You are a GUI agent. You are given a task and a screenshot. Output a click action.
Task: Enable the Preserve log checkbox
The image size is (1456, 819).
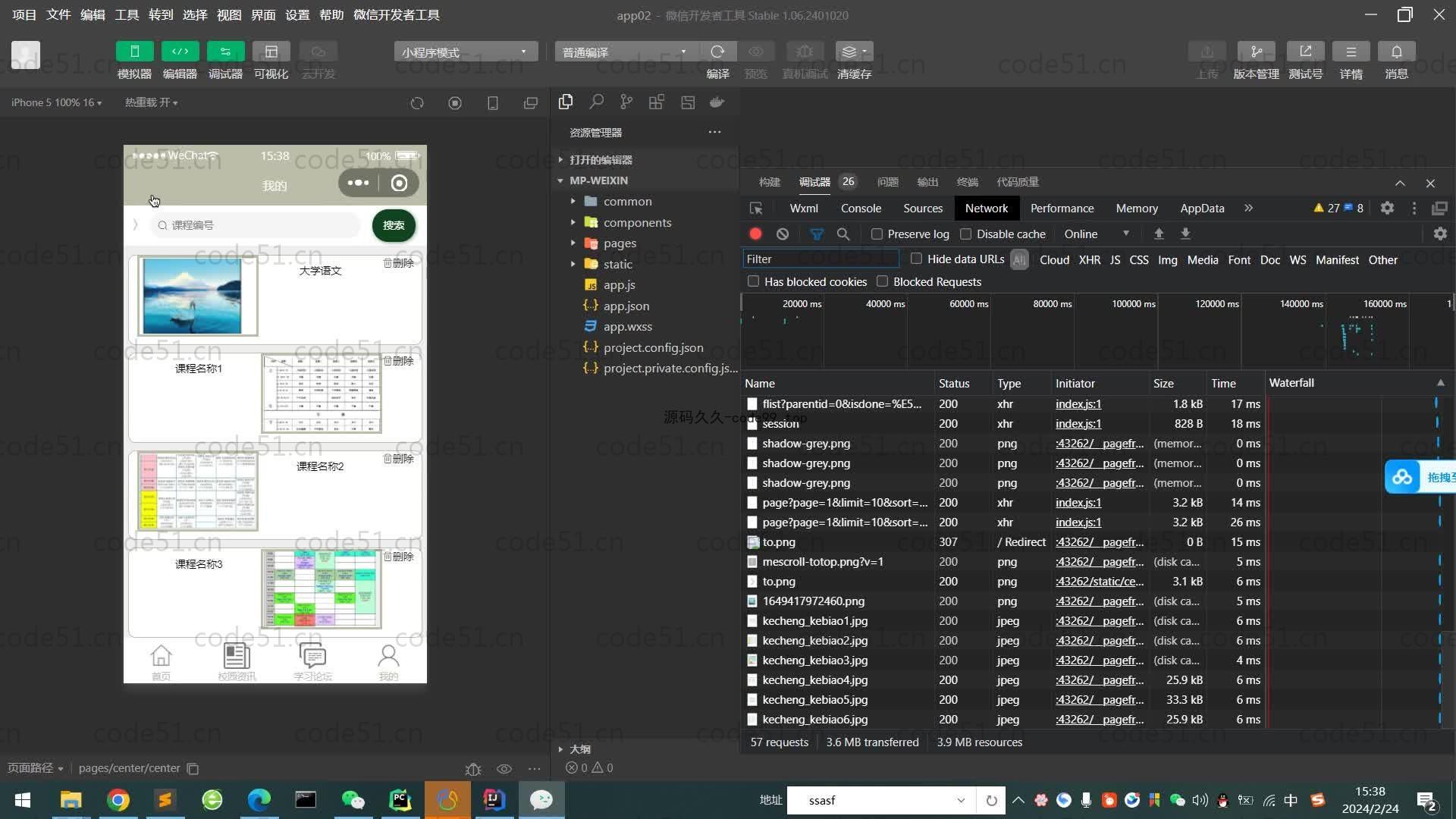pos(877,234)
